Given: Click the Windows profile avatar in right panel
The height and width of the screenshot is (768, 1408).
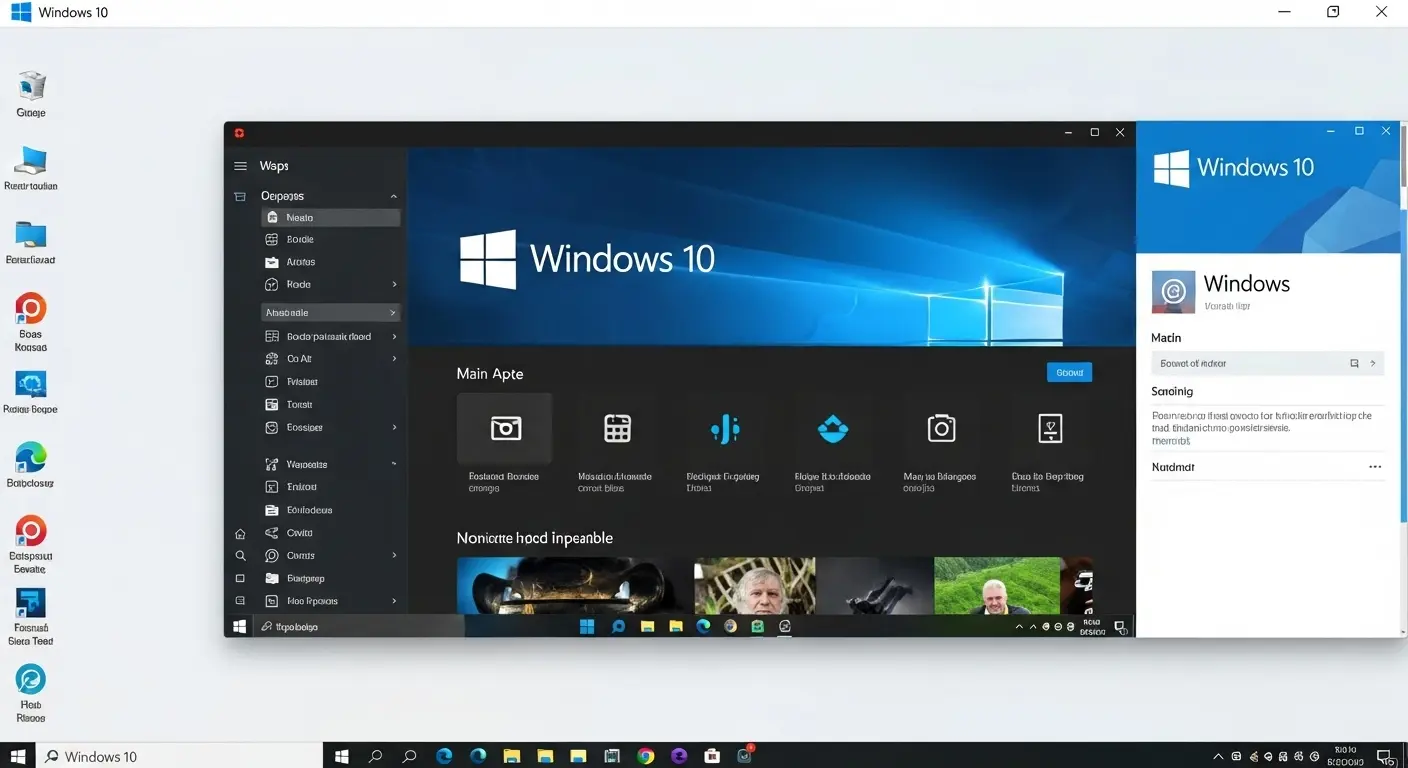Looking at the screenshot, I should coord(1173,292).
